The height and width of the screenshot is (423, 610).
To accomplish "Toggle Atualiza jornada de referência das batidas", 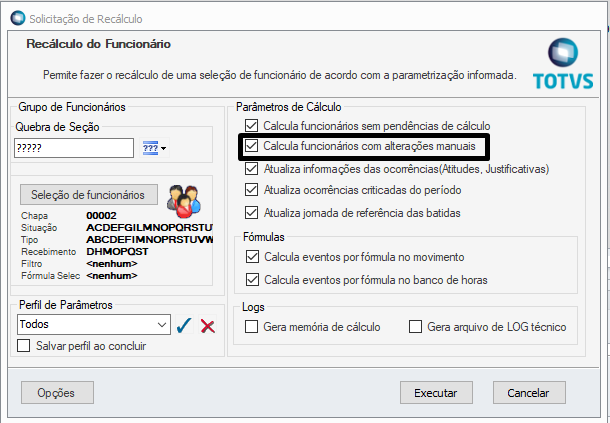I will [251, 212].
